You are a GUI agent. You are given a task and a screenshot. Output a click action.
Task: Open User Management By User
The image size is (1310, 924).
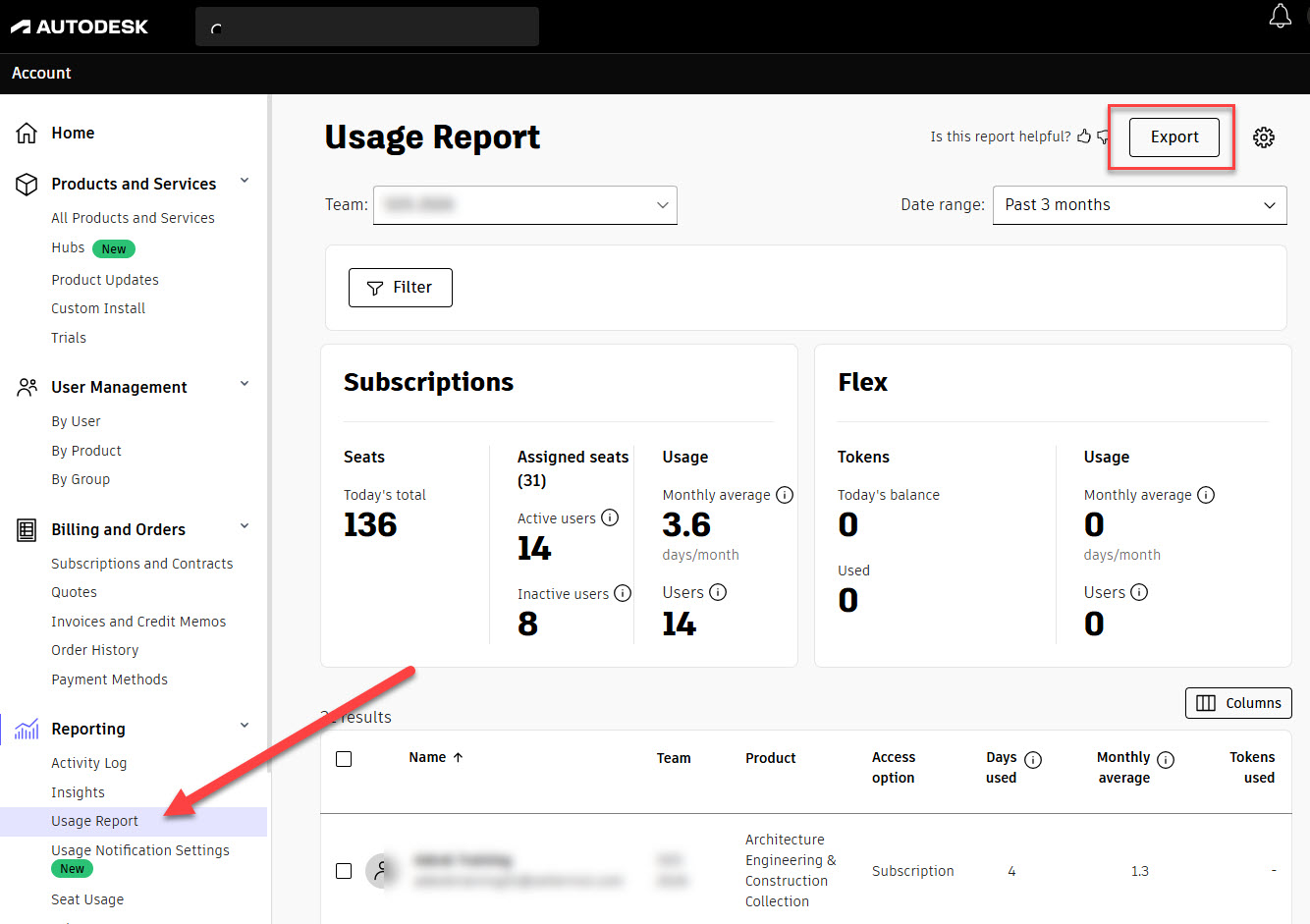76,421
